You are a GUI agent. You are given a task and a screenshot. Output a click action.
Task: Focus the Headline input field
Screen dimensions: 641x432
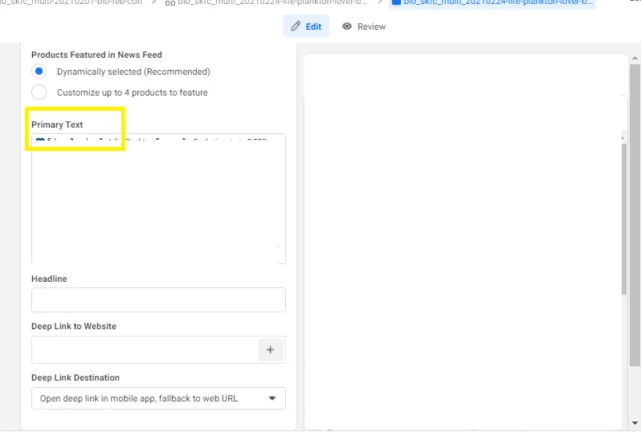(x=158, y=300)
